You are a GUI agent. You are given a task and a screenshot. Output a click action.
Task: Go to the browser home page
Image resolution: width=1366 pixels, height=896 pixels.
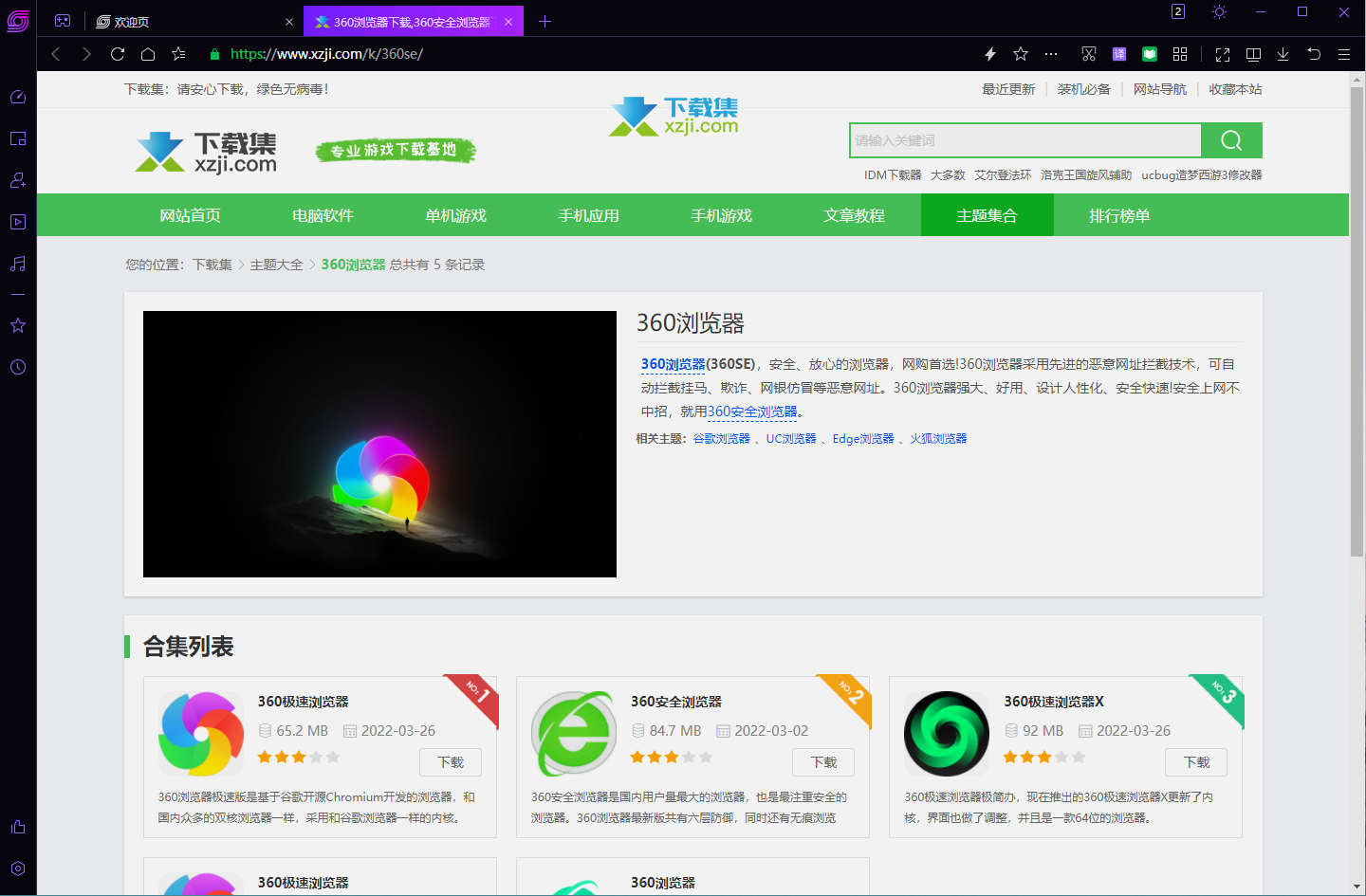[148, 54]
